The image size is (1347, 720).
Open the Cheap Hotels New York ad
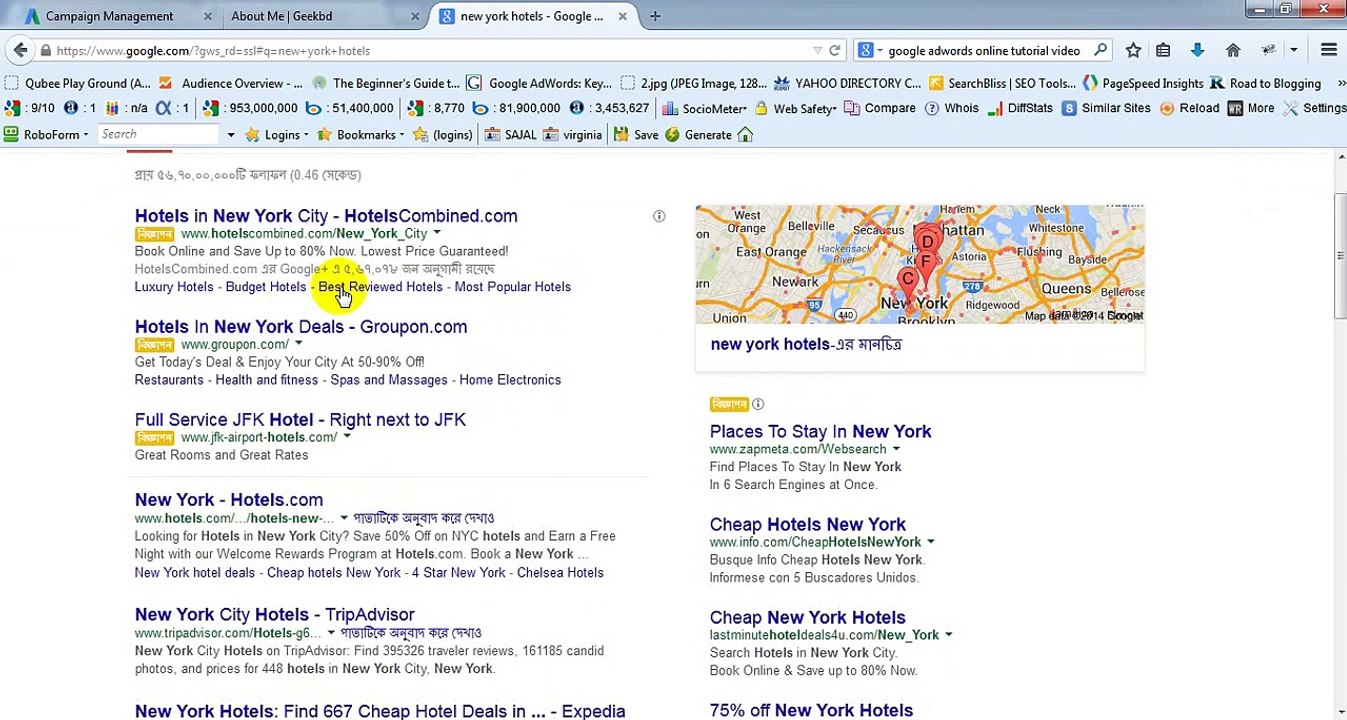[x=808, y=525]
